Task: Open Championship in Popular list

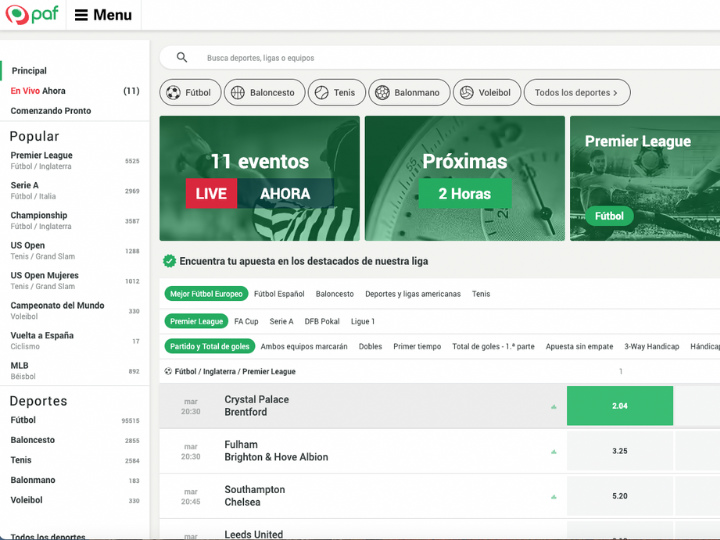Action: click(74, 220)
